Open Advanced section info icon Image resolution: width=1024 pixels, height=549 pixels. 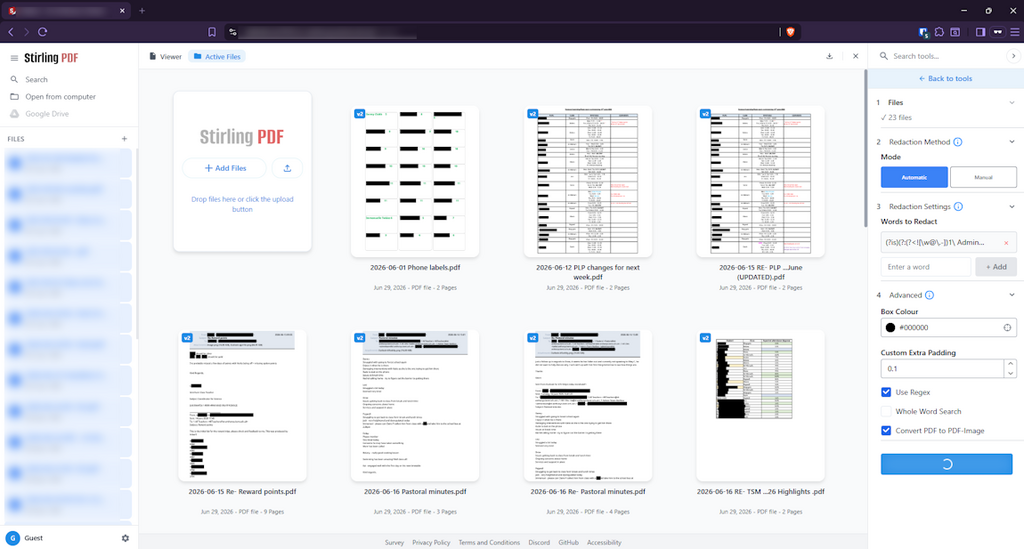pyautogui.click(x=929, y=295)
